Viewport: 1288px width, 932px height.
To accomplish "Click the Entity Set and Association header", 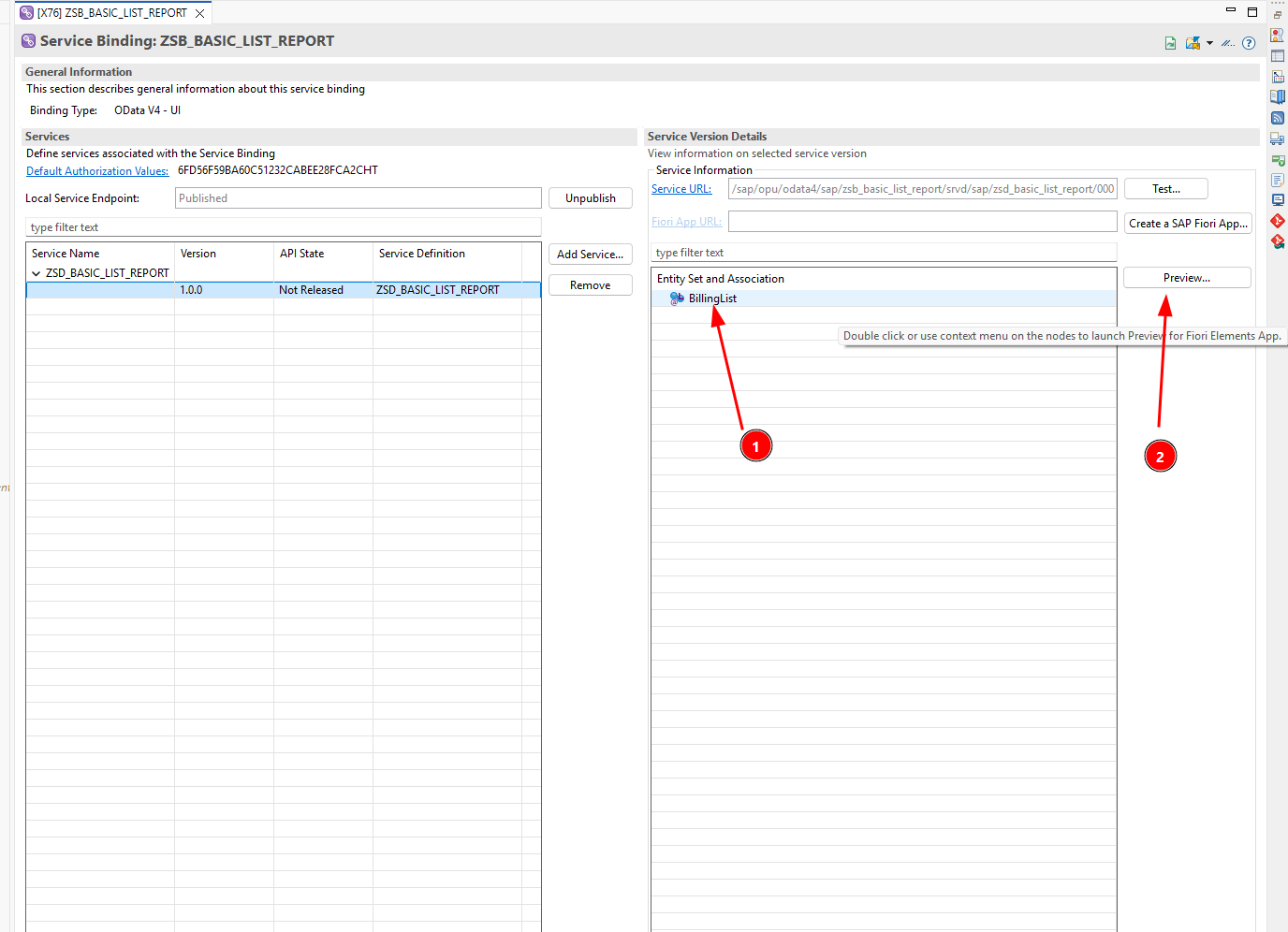I will pyautogui.click(x=884, y=279).
